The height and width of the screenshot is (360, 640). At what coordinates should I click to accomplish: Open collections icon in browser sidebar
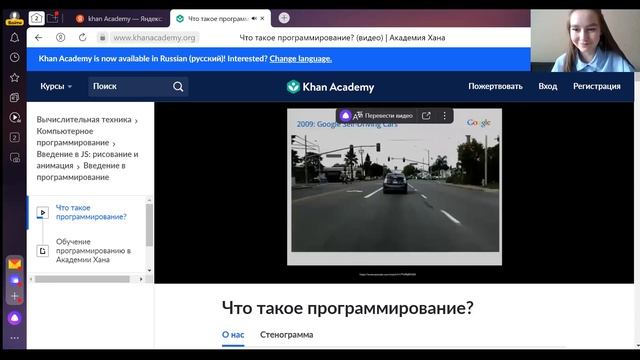(14, 97)
